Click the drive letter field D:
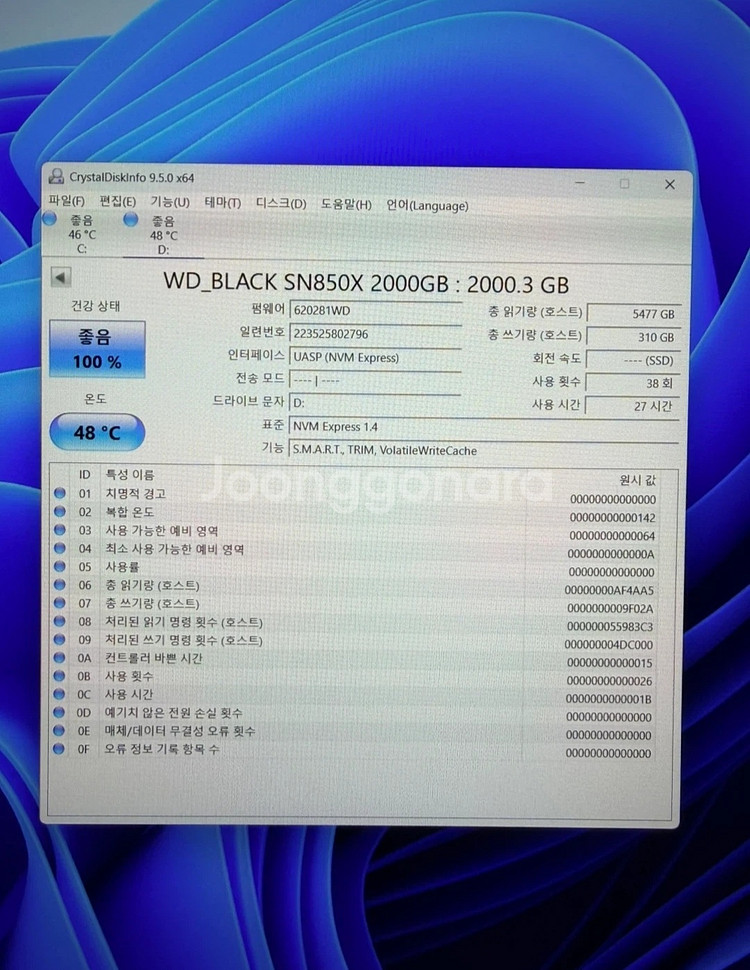 [375, 403]
